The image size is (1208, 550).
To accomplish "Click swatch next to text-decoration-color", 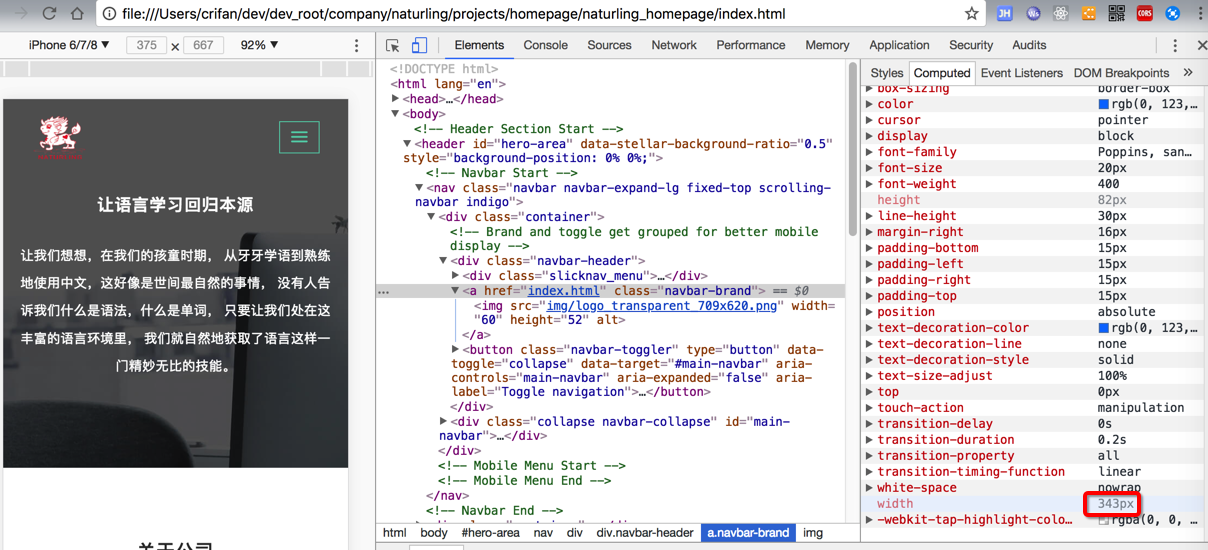I will point(1104,328).
